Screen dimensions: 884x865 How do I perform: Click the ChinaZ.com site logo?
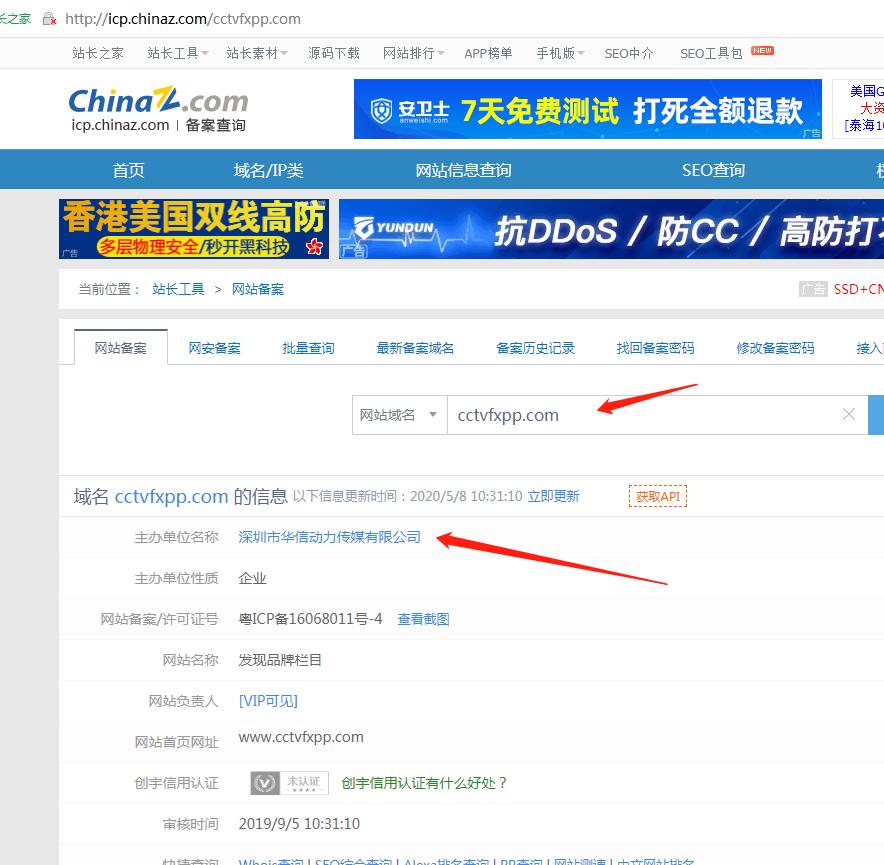[158, 109]
